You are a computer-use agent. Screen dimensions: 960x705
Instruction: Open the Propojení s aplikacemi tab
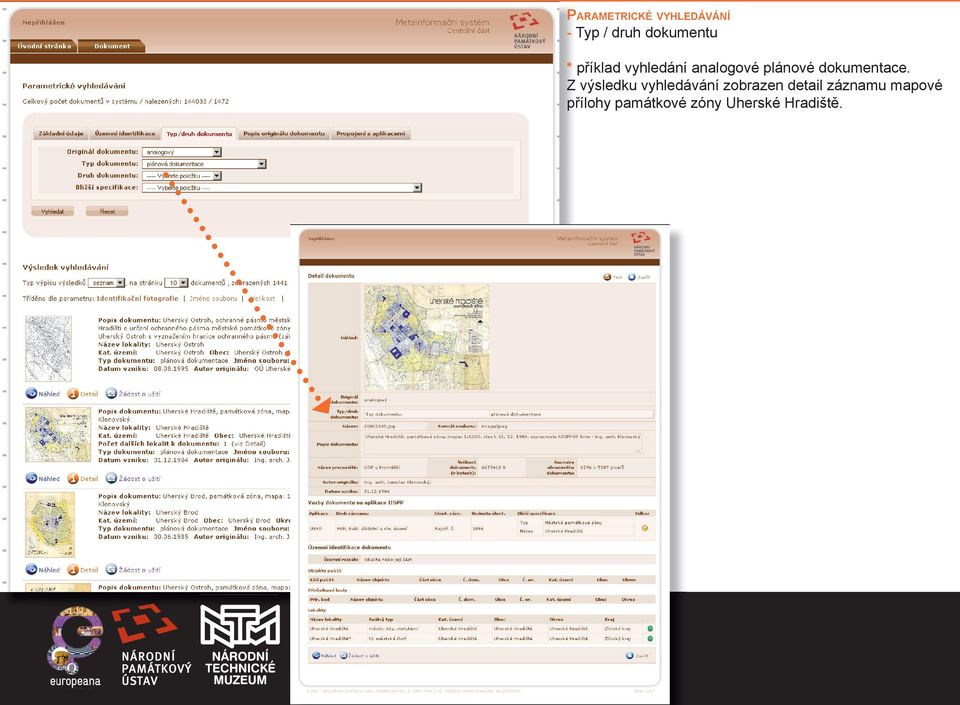370,133
